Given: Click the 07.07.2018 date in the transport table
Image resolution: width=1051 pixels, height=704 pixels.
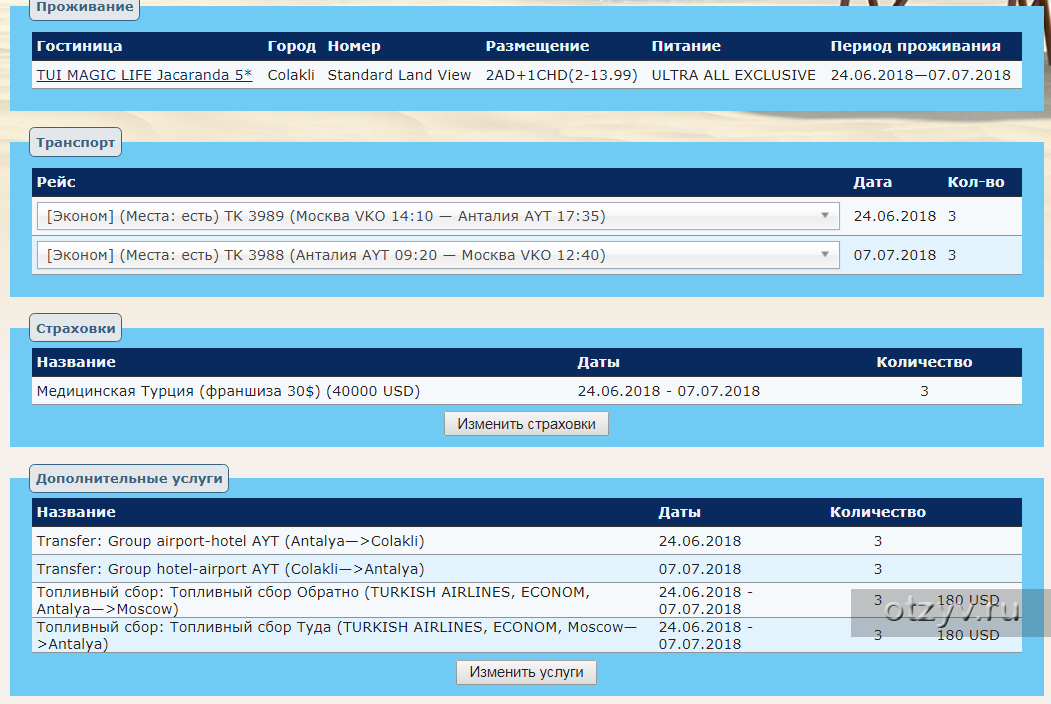Looking at the screenshot, I should click(894, 255).
